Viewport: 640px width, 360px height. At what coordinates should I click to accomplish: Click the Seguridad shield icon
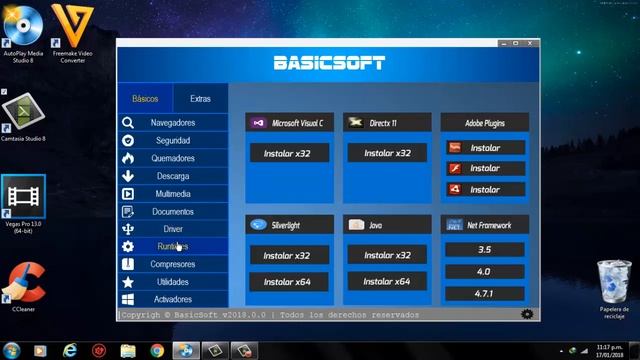[x=128, y=140]
